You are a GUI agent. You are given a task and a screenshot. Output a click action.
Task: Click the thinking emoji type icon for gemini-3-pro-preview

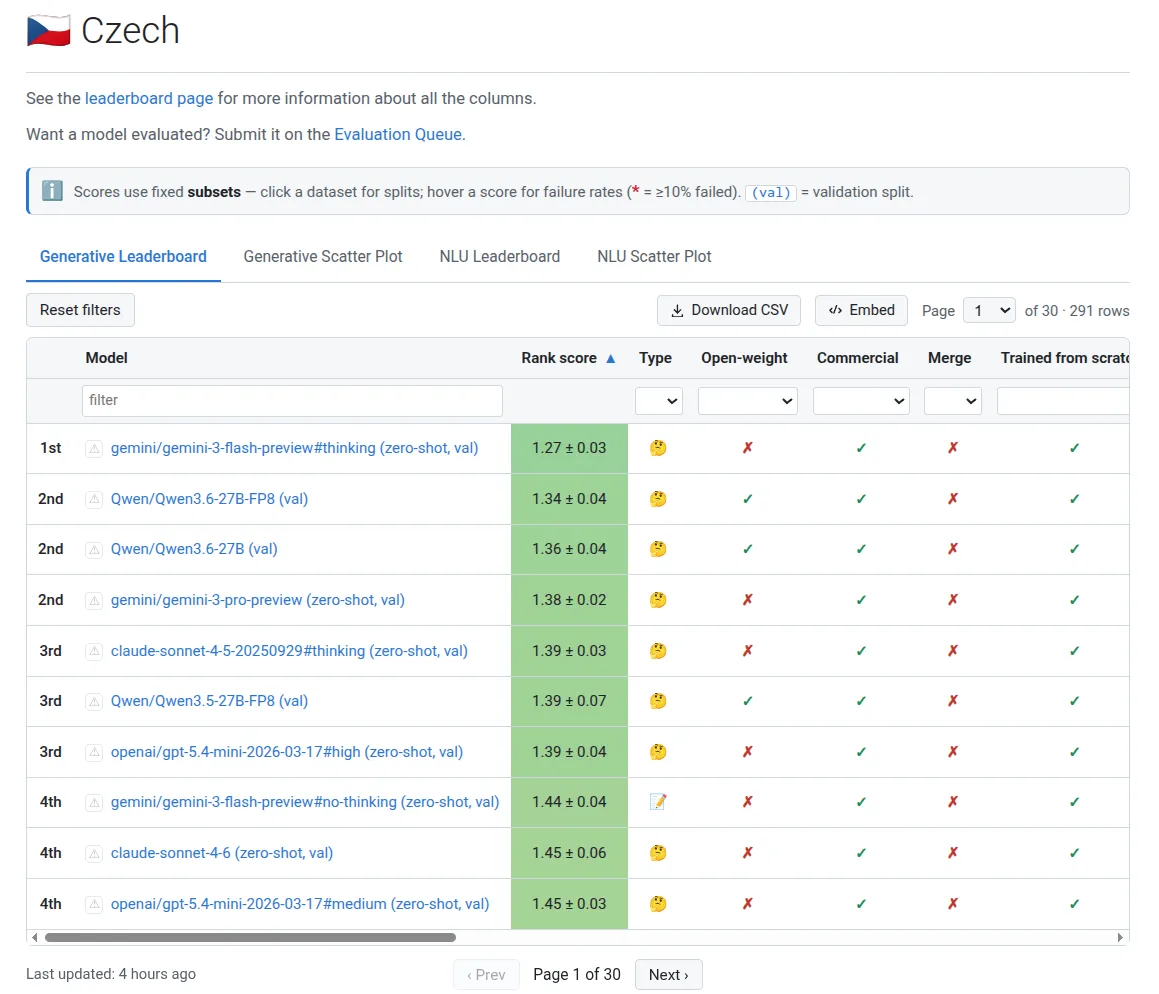[x=658, y=600]
